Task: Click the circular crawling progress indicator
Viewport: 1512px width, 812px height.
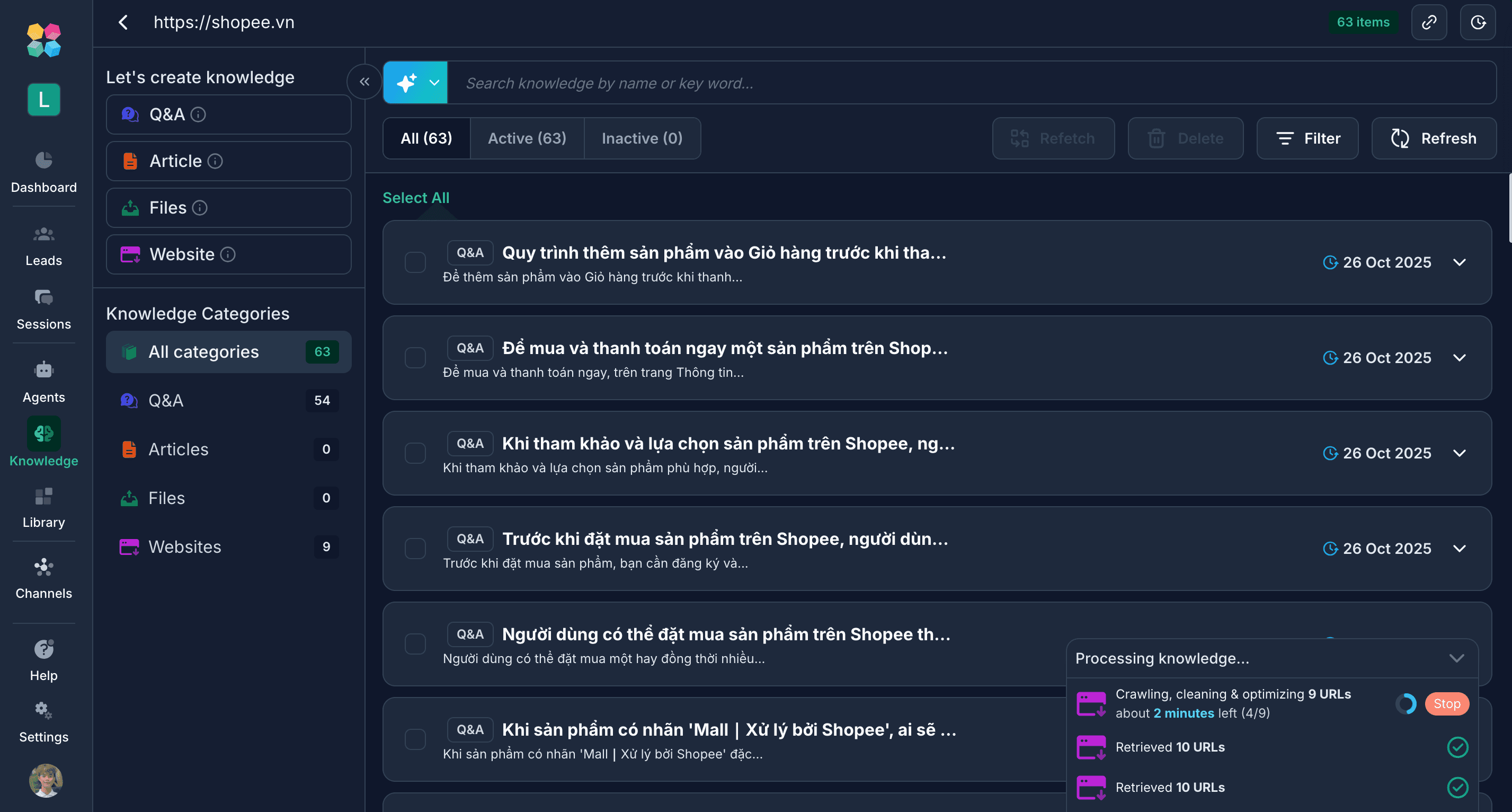Action: pos(1407,703)
